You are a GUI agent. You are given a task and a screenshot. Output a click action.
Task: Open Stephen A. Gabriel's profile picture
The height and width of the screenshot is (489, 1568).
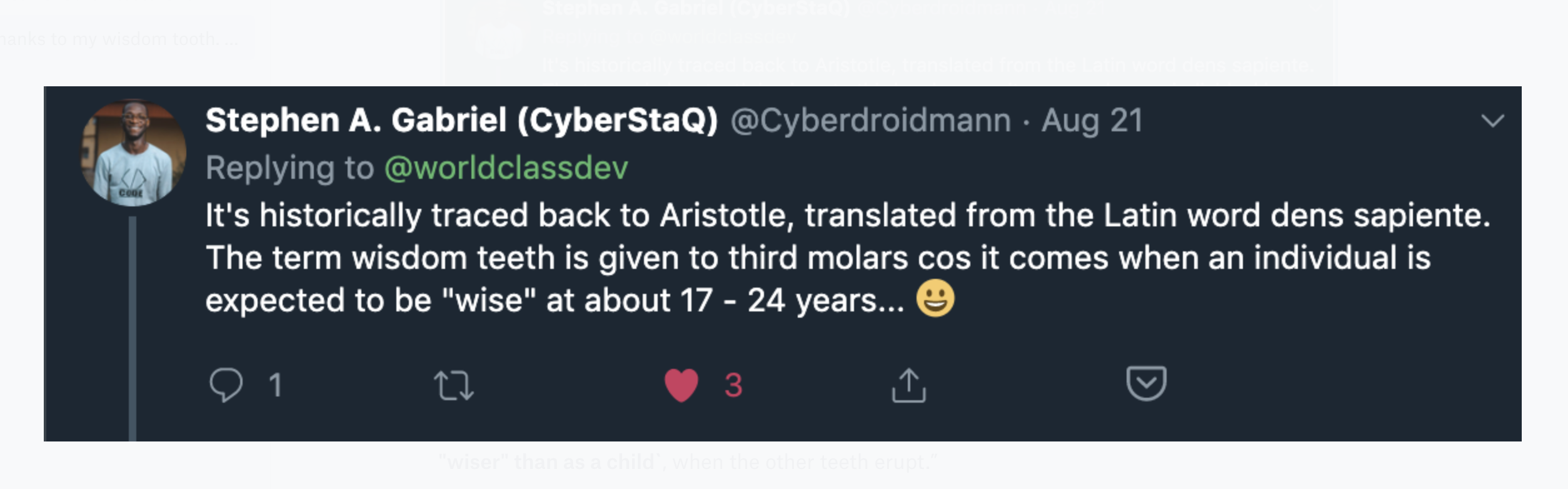[133, 153]
